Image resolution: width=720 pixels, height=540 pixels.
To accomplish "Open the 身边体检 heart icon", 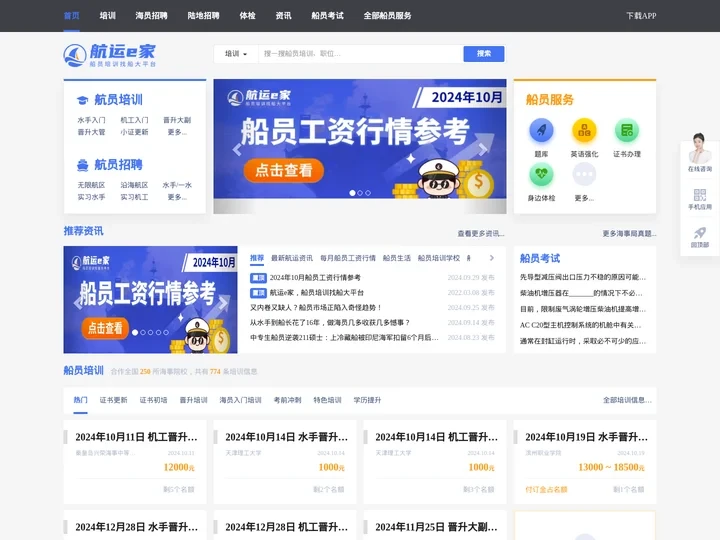I will tap(541, 174).
